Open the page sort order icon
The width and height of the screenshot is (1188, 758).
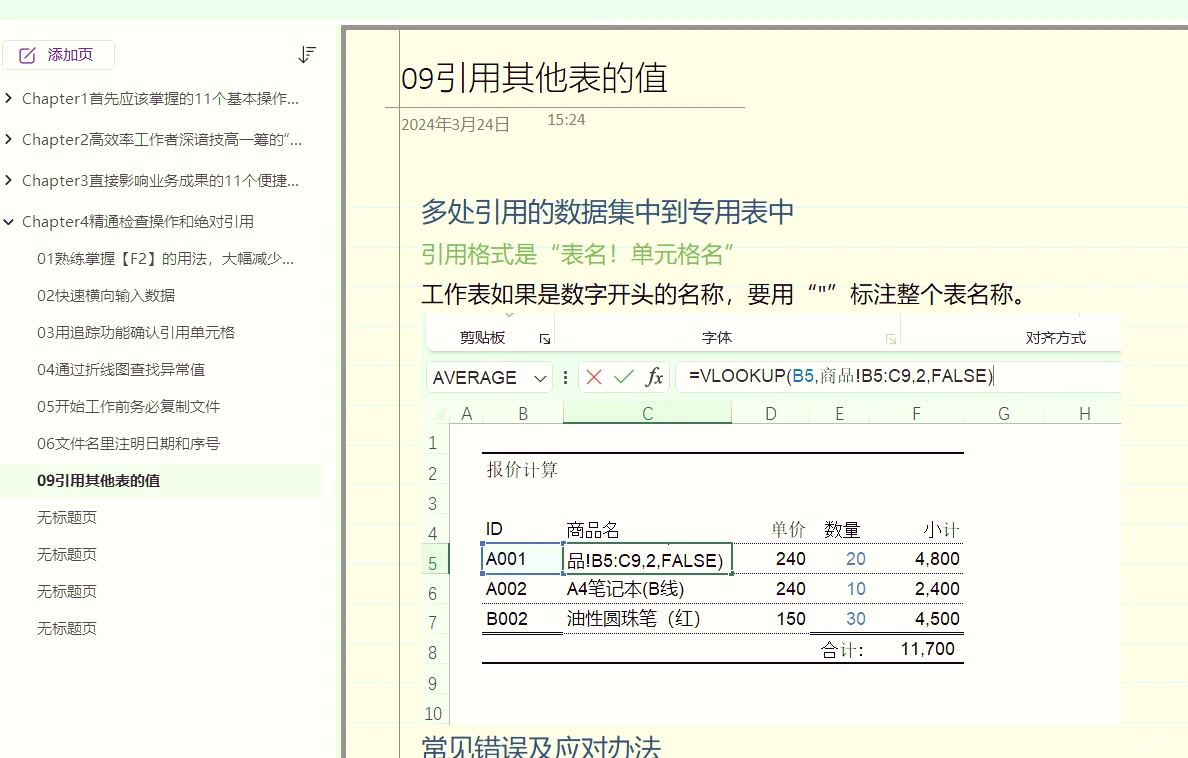[307, 55]
